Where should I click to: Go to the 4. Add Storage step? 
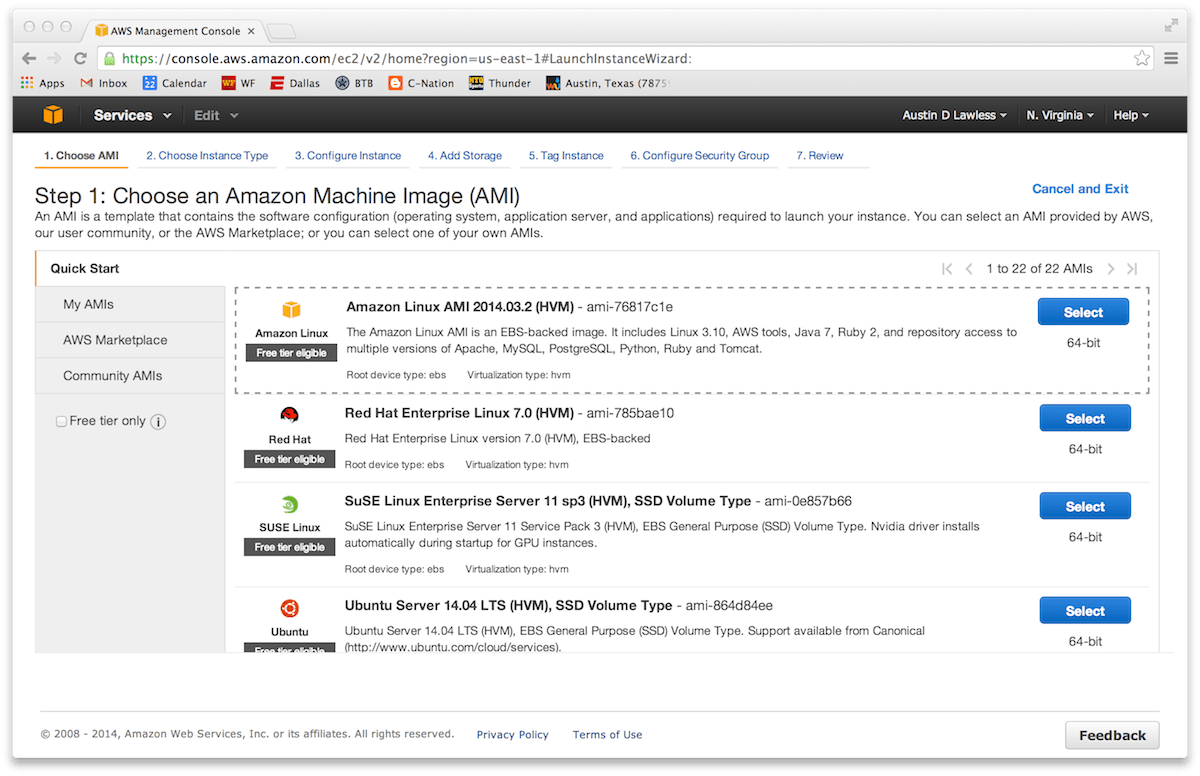click(x=465, y=156)
